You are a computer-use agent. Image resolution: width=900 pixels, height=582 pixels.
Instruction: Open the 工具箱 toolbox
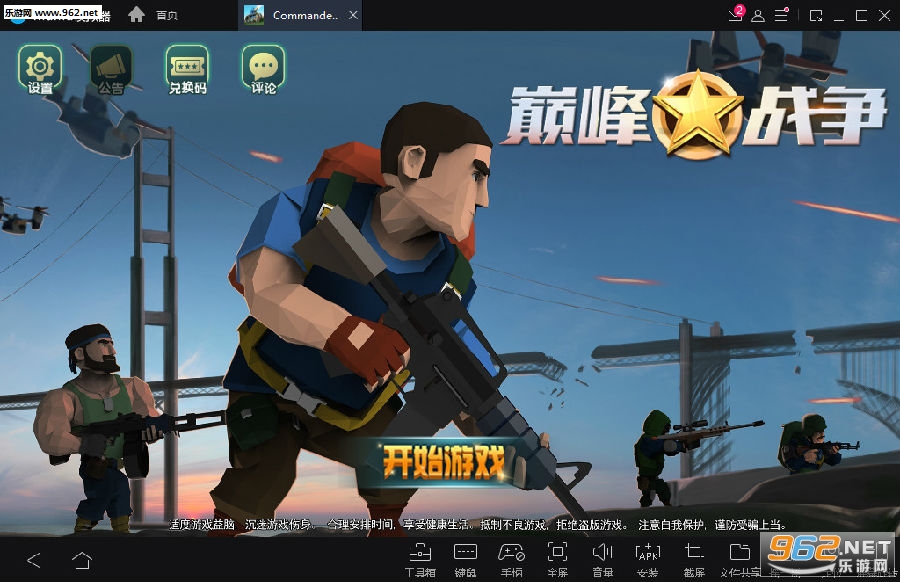click(420, 560)
